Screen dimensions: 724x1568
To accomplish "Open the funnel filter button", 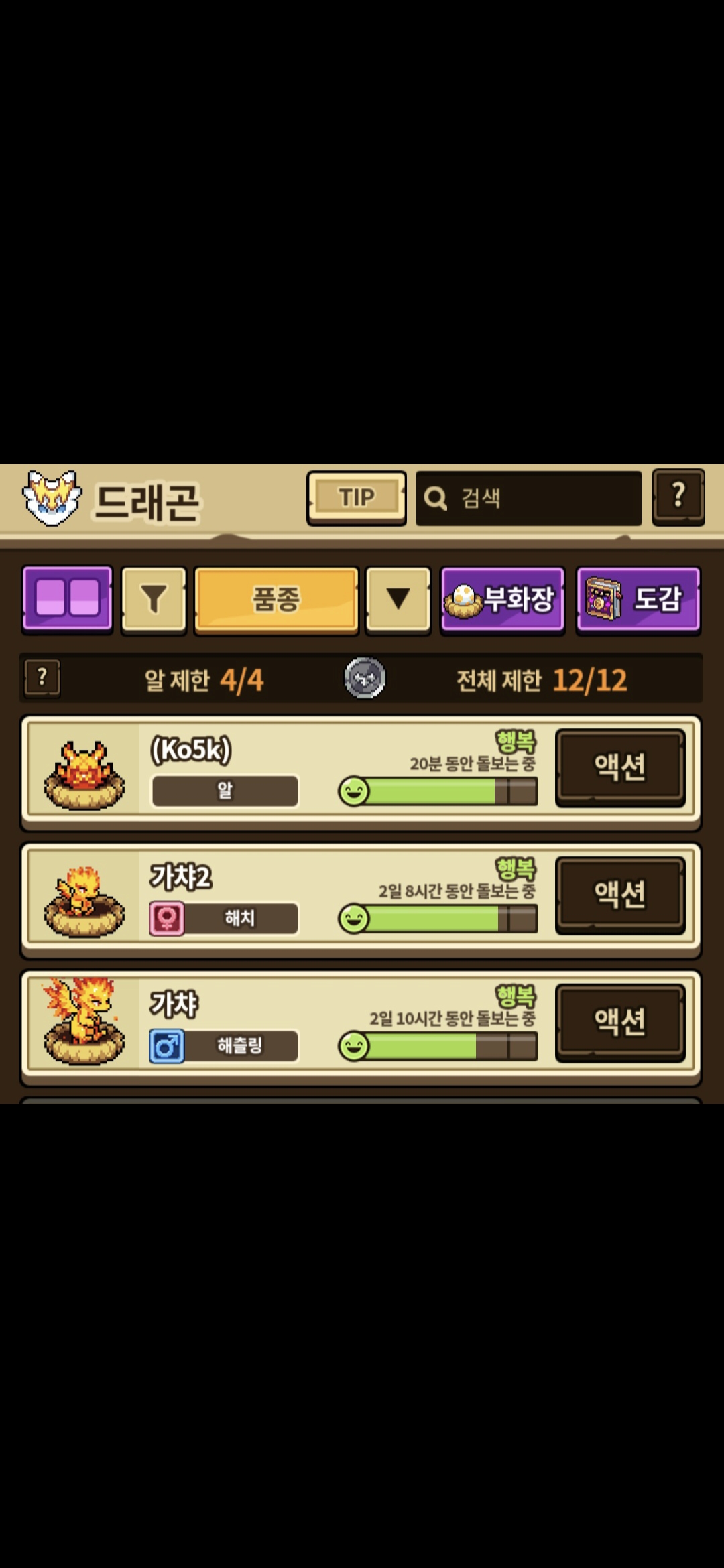I will pyautogui.click(x=154, y=599).
